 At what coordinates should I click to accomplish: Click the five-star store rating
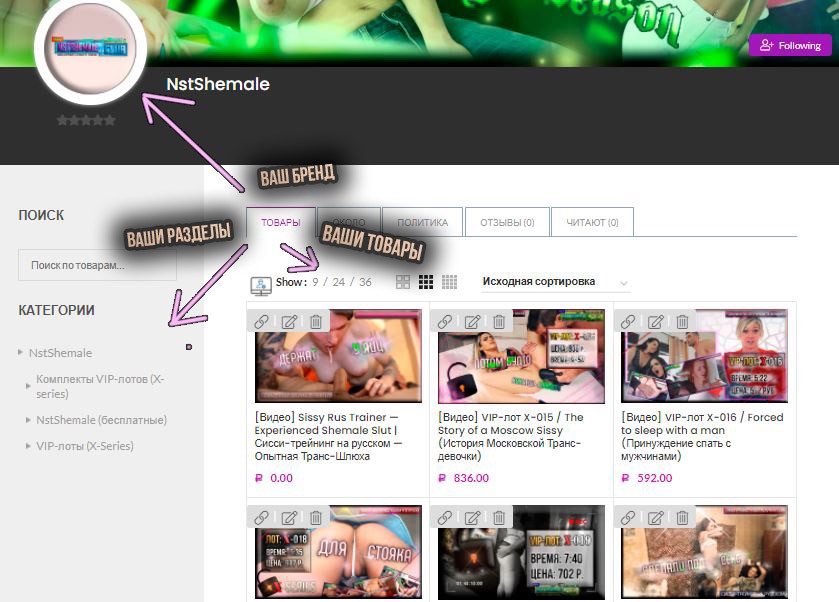[x=86, y=120]
